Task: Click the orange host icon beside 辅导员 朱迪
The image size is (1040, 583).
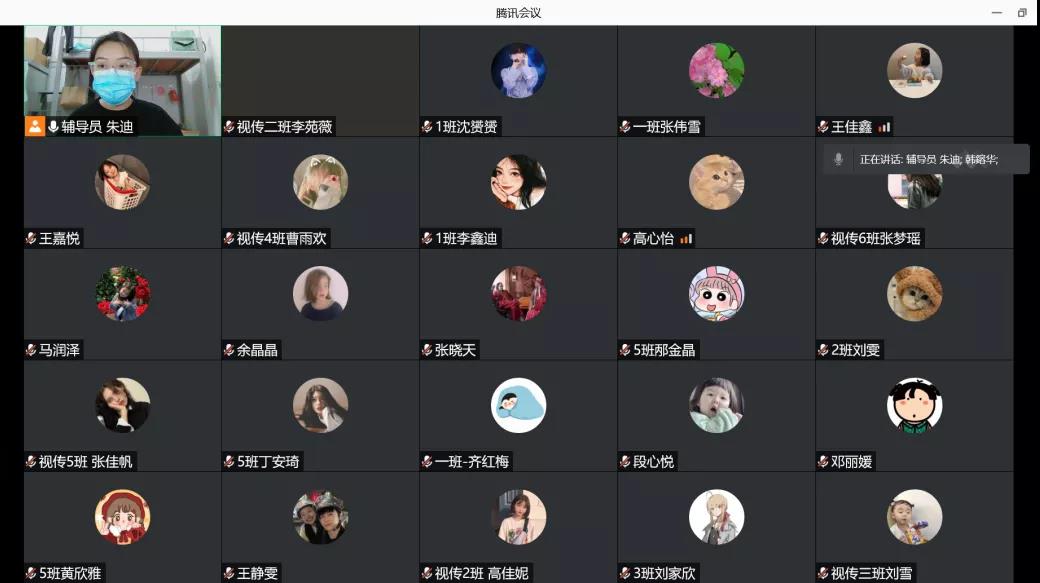Action: coord(35,126)
